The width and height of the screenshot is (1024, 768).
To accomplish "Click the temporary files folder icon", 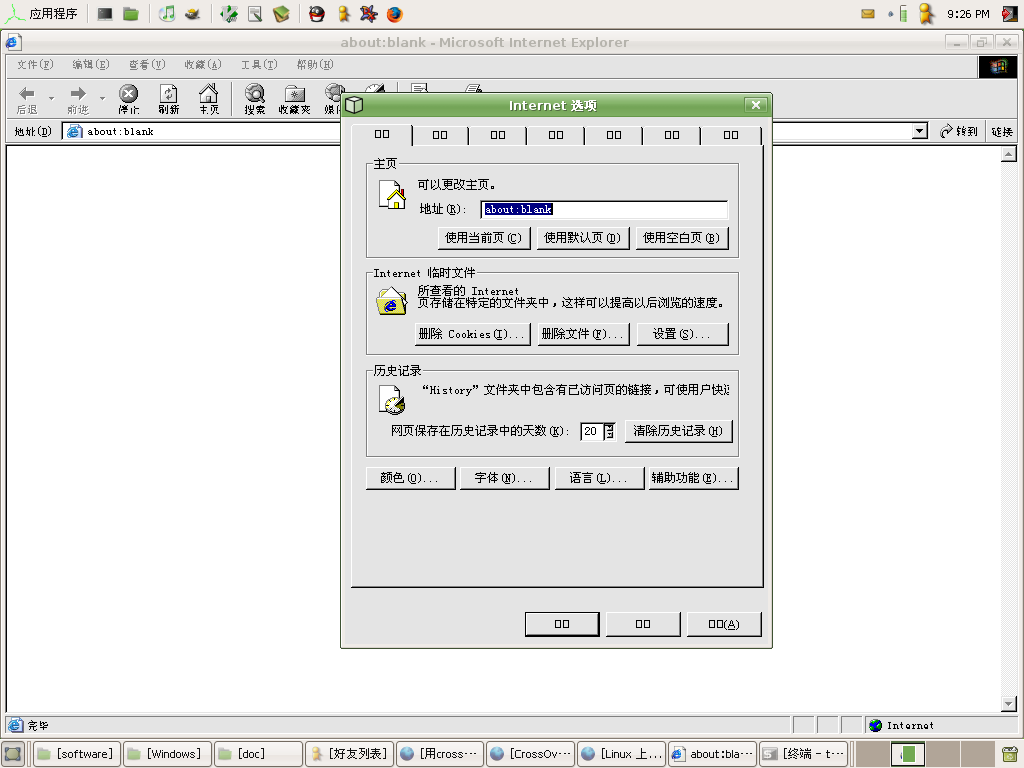I will coord(392,301).
